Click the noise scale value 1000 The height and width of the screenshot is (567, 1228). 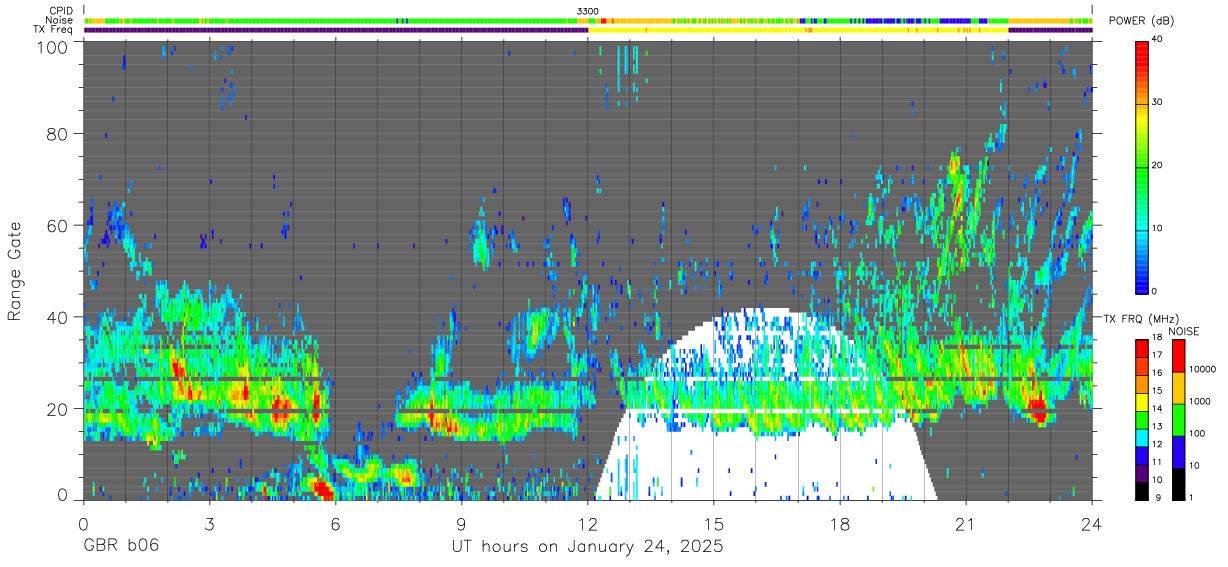click(x=1198, y=401)
